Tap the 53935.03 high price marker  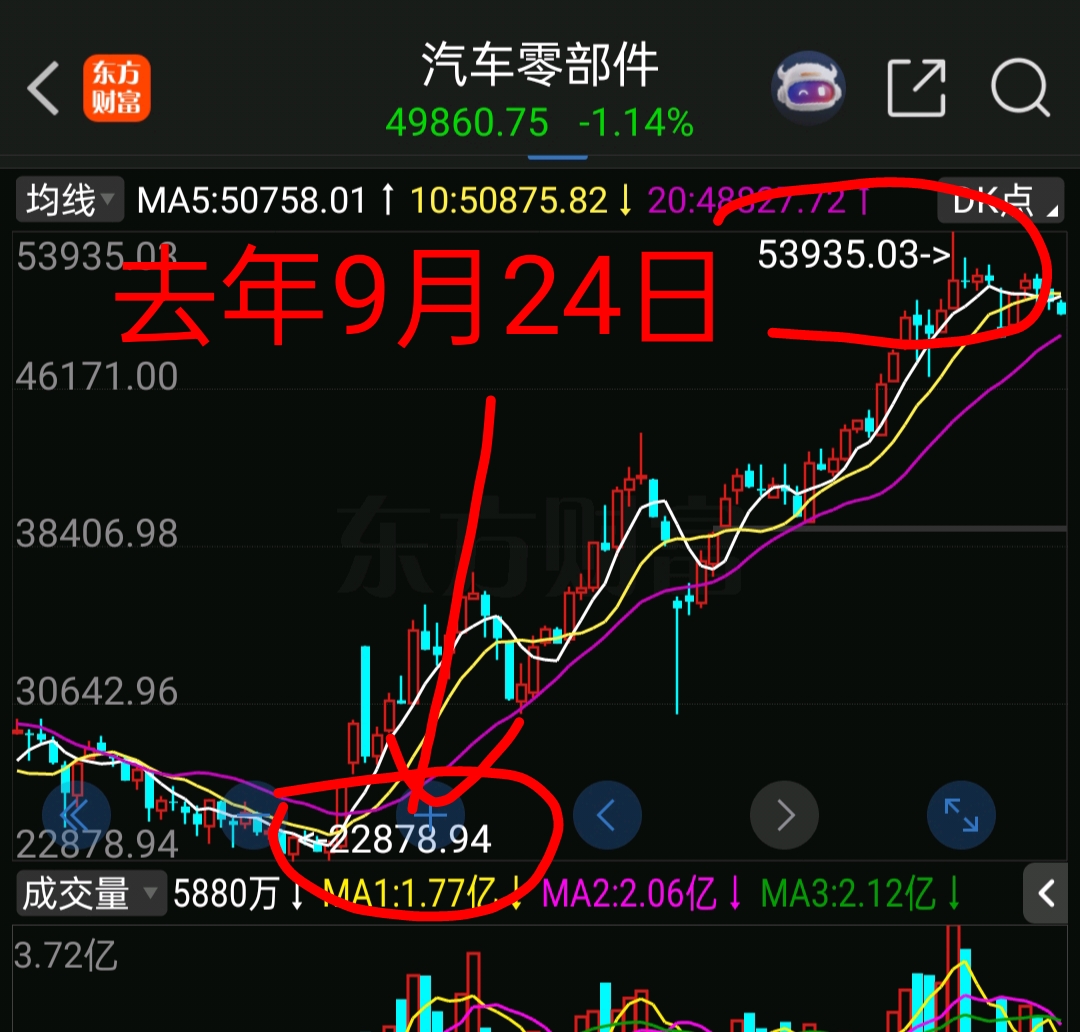click(854, 254)
